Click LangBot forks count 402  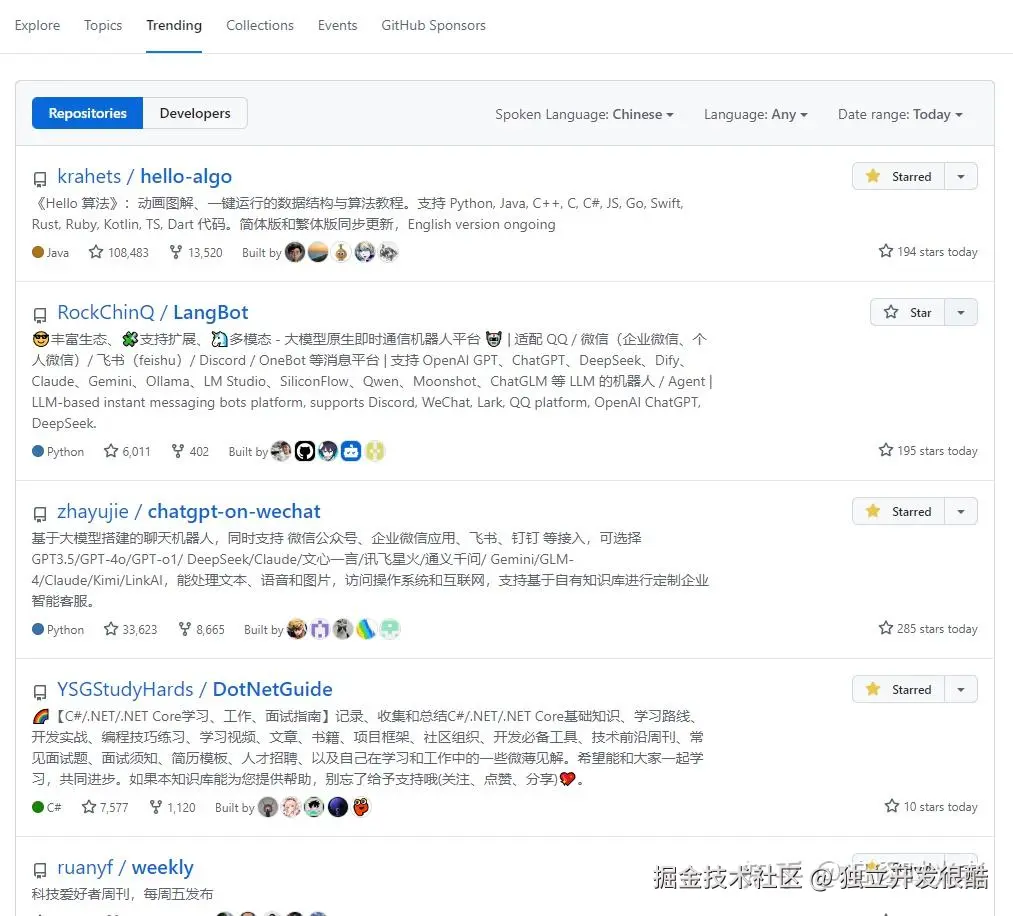point(190,452)
